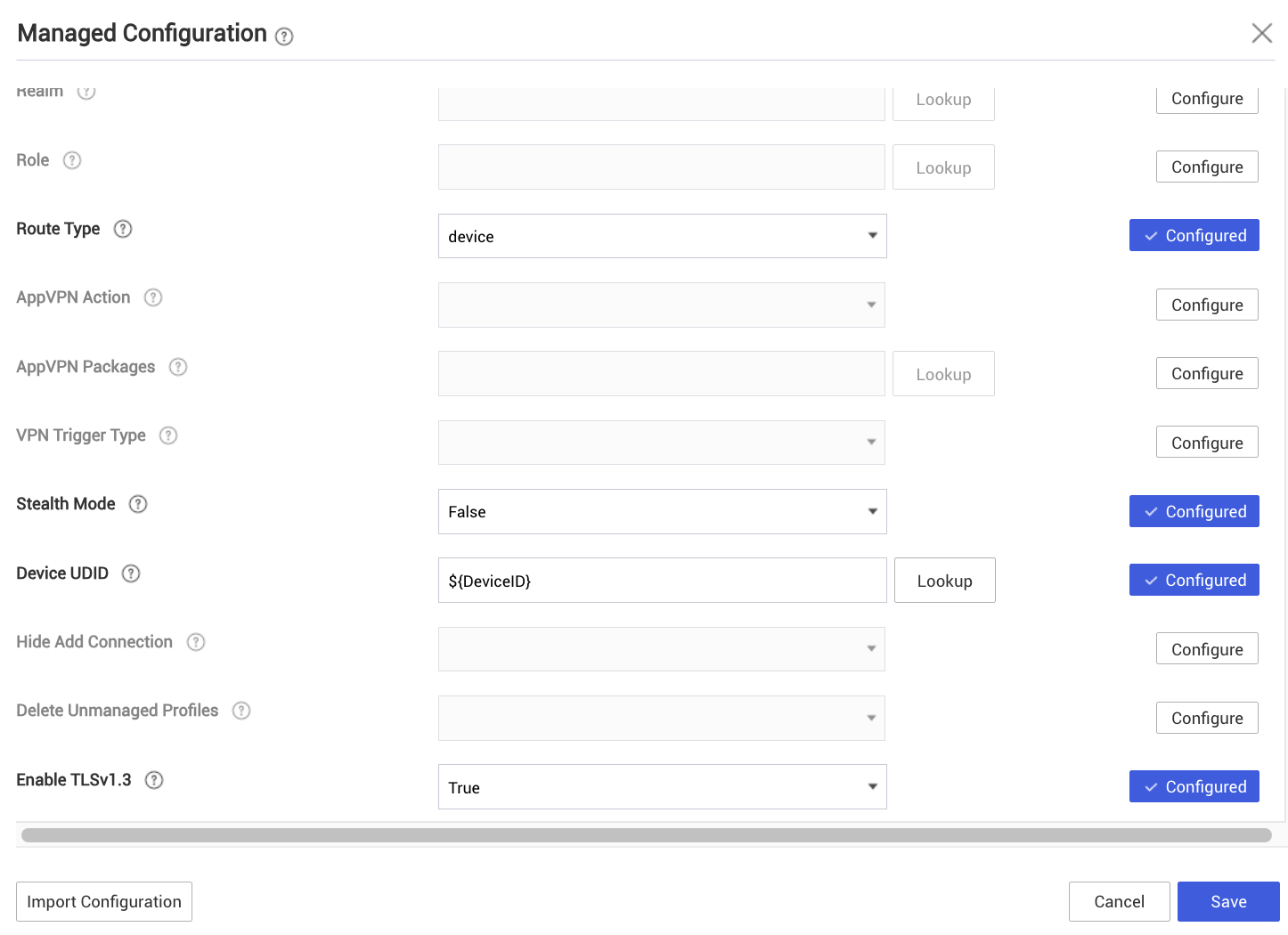
Task: Open Device UDID help icon
Action: click(x=131, y=573)
